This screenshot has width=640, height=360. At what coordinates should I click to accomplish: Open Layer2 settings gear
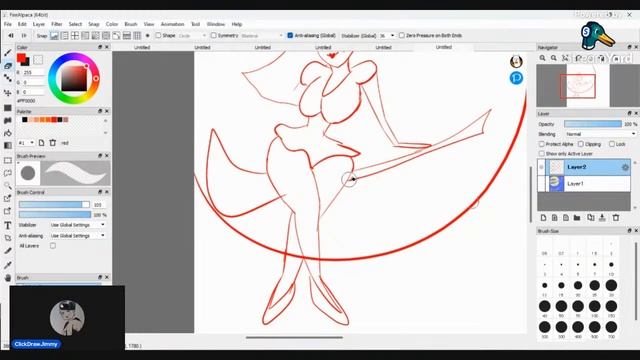coord(625,167)
